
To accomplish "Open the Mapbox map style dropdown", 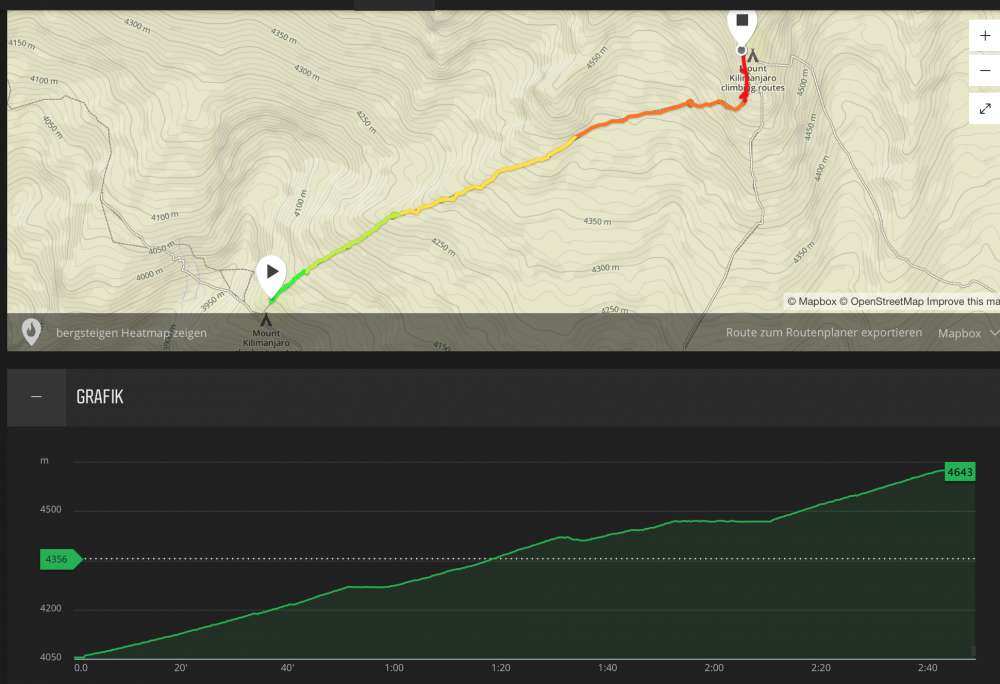I will point(967,333).
